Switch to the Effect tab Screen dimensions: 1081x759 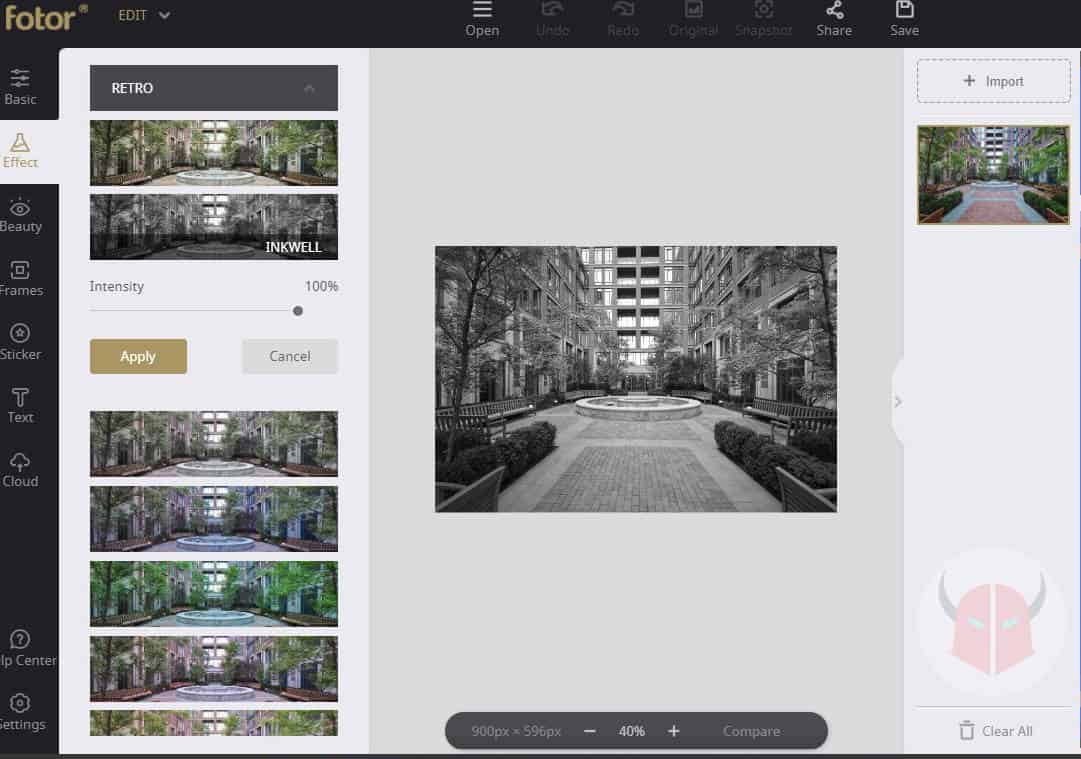tap(20, 150)
